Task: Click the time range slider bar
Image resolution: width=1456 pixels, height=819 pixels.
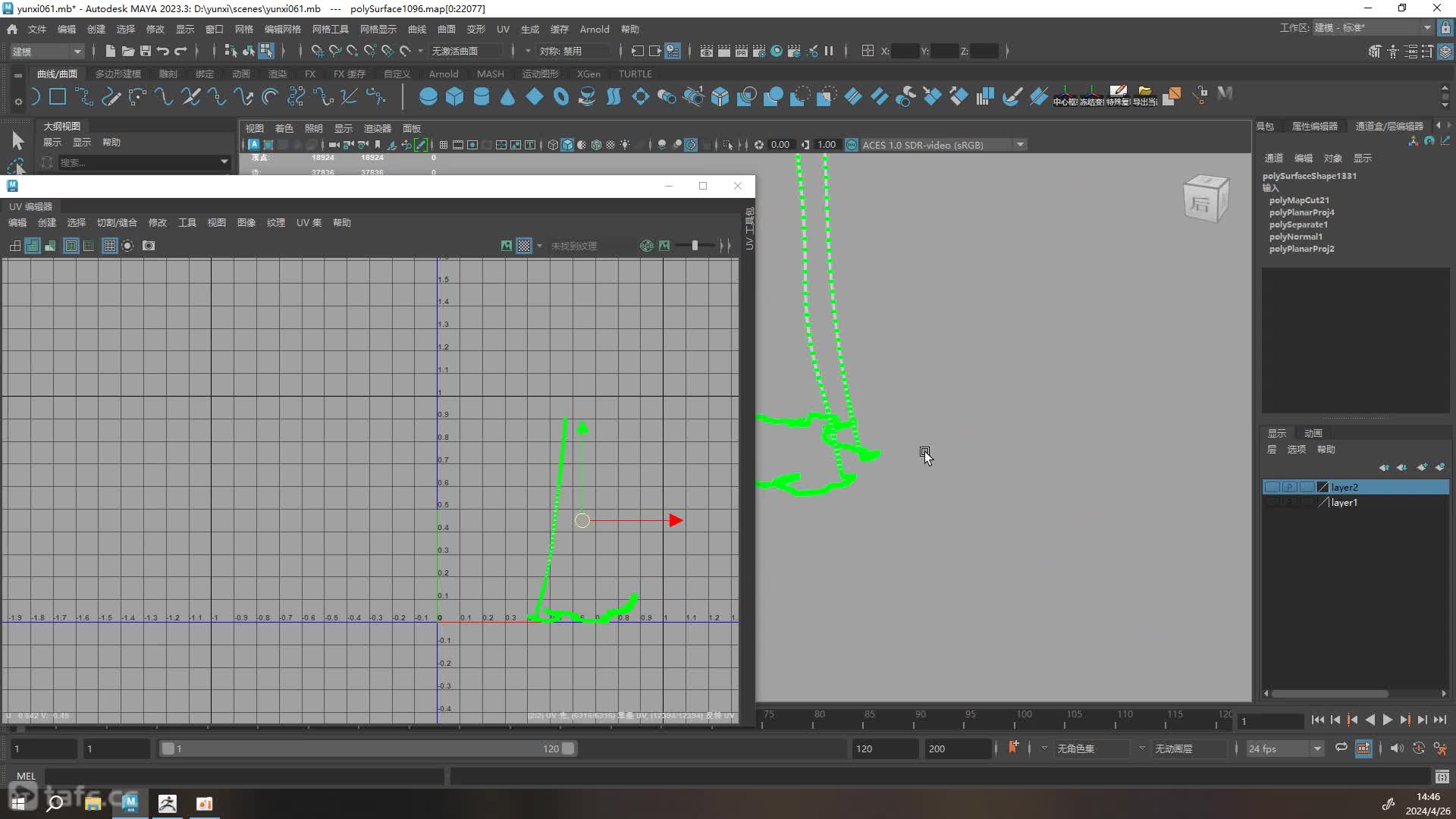Action: pyautogui.click(x=369, y=748)
